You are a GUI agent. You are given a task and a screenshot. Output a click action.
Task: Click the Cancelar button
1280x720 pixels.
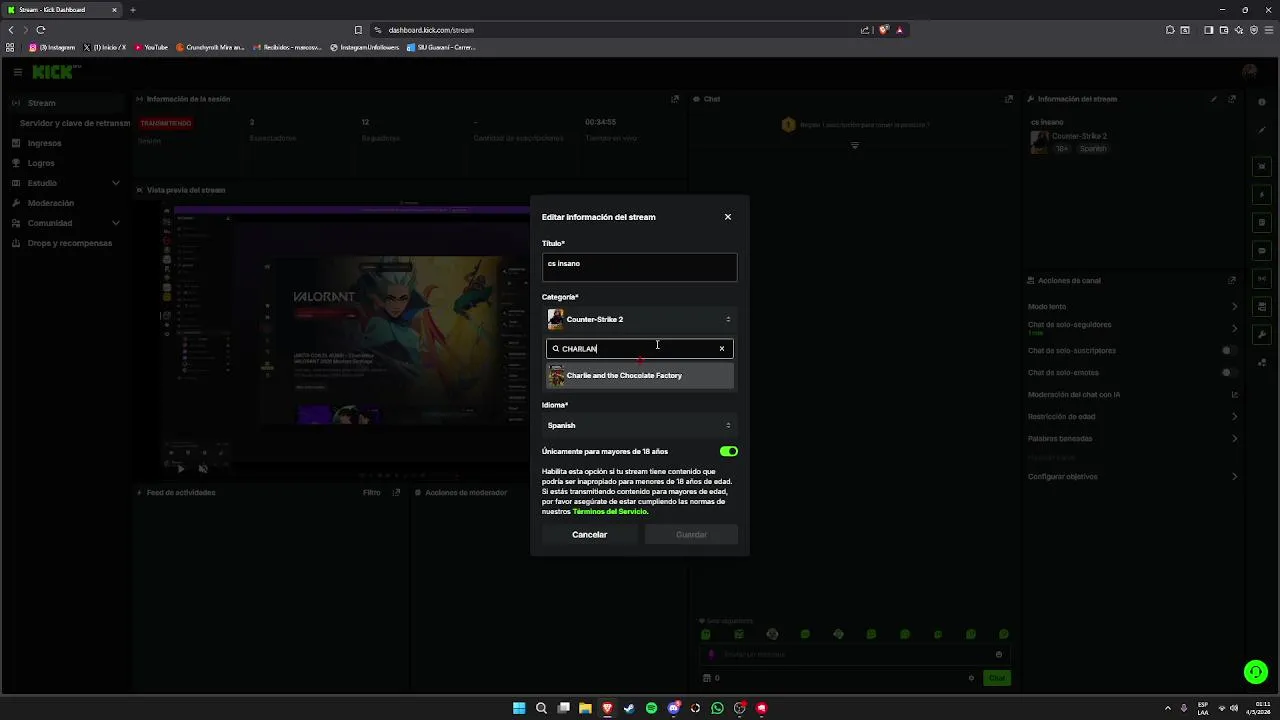coord(590,535)
